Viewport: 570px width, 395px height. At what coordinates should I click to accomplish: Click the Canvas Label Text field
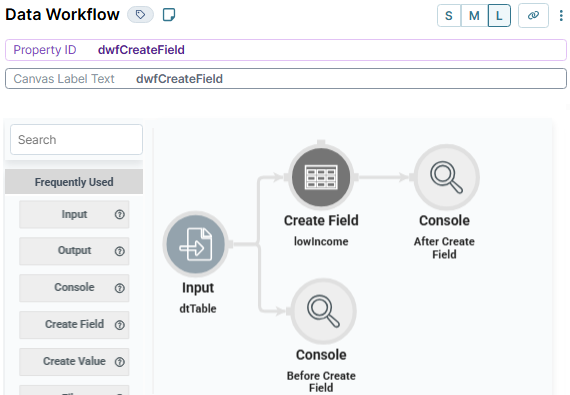(x=286, y=78)
